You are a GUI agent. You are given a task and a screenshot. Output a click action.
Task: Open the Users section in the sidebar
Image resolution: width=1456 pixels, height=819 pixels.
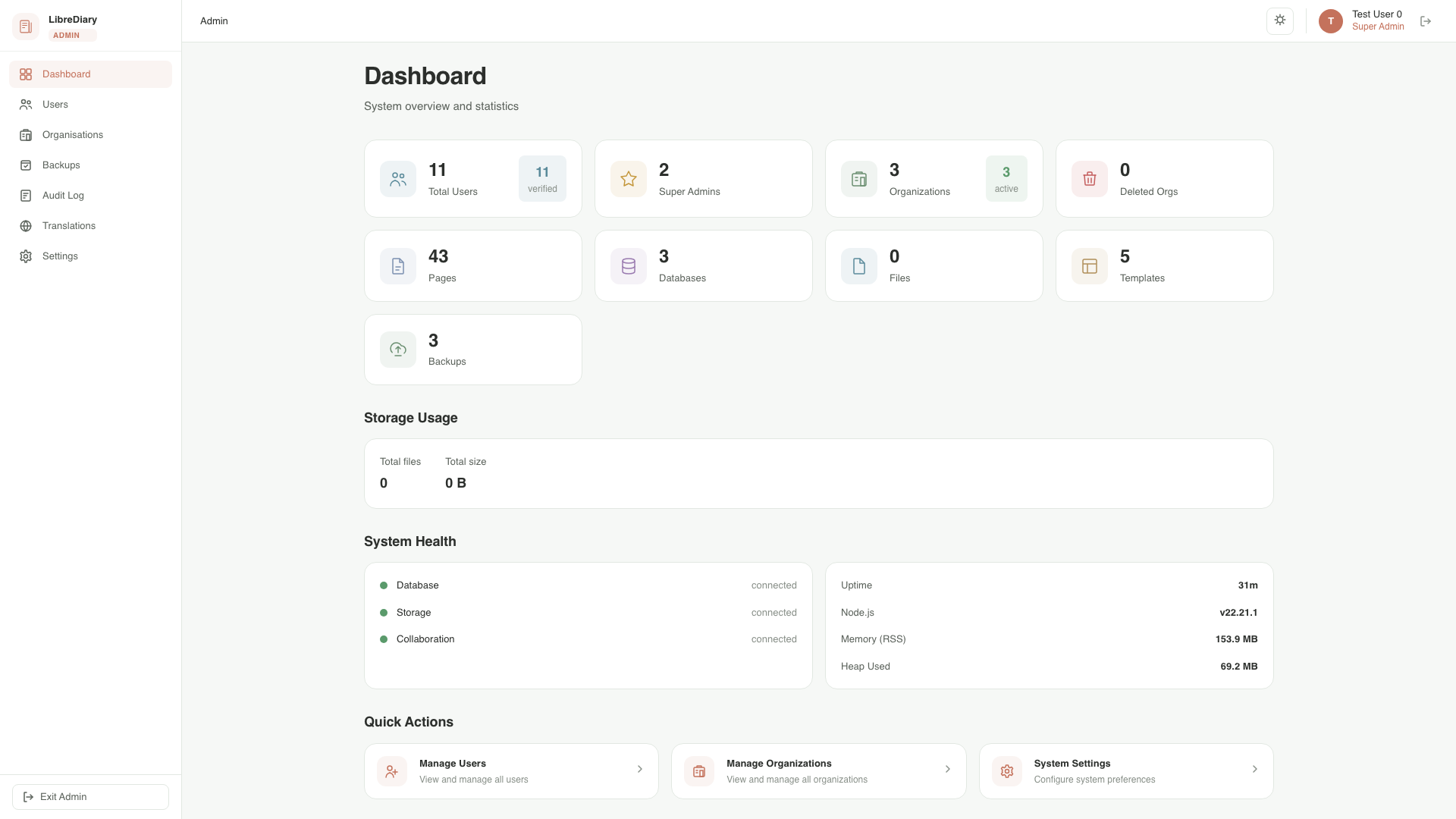point(55,104)
